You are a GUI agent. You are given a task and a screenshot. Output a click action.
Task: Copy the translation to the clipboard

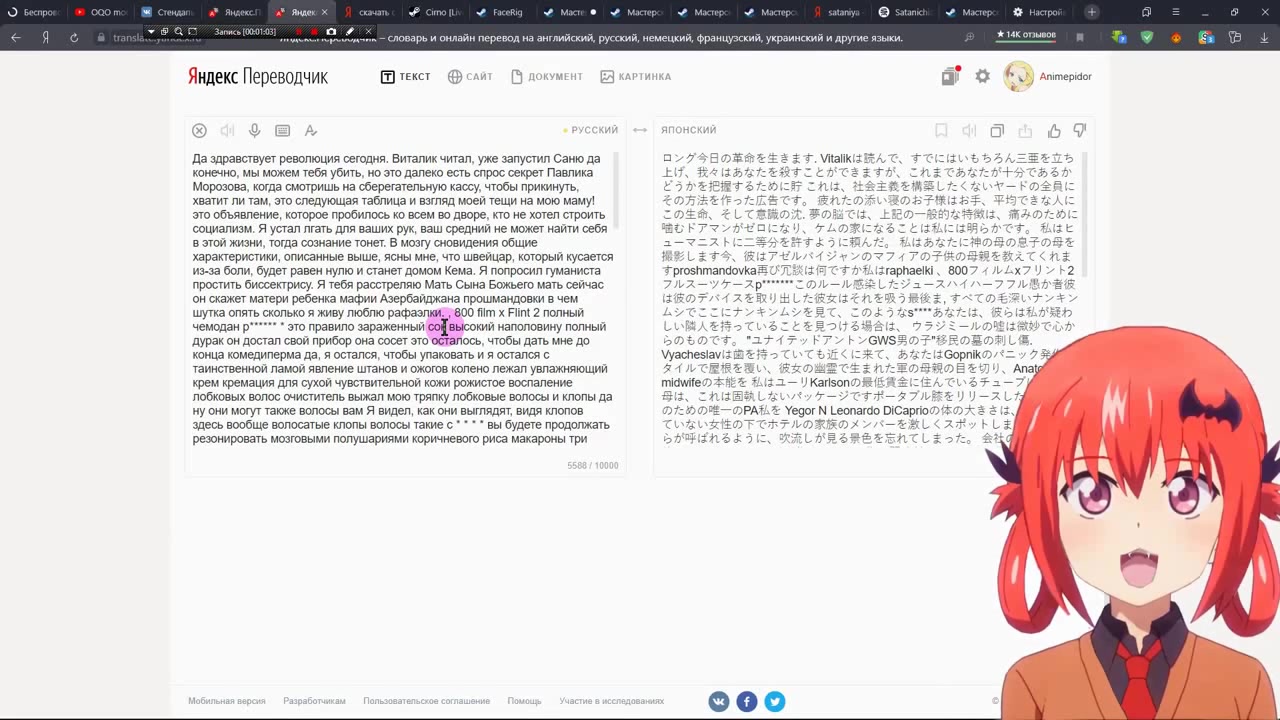997,130
